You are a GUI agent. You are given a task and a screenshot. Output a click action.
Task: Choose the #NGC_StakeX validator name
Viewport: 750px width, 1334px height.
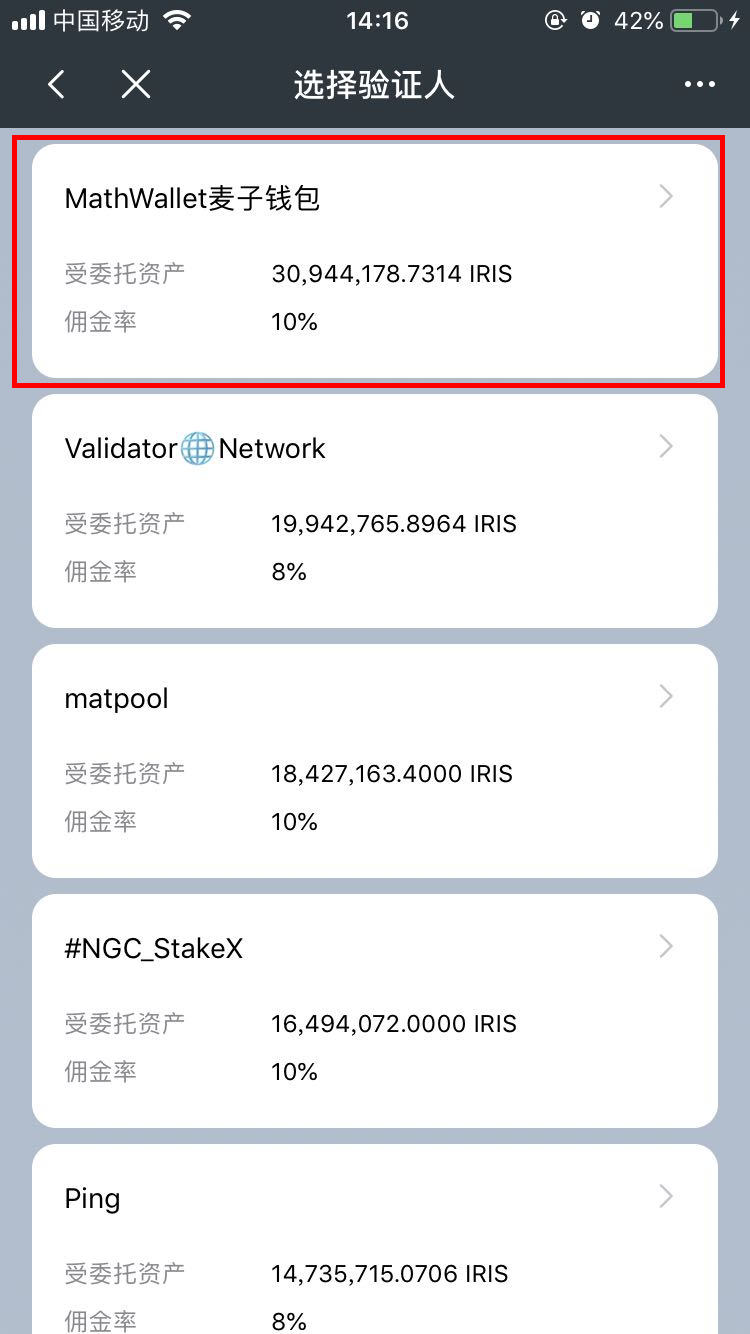pos(154,948)
